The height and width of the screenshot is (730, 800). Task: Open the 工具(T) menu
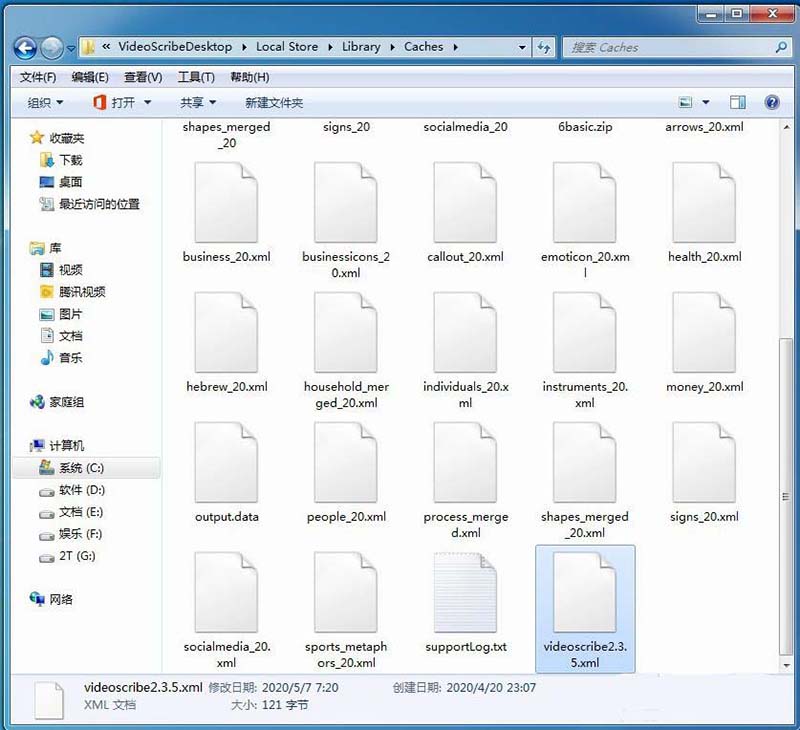196,78
